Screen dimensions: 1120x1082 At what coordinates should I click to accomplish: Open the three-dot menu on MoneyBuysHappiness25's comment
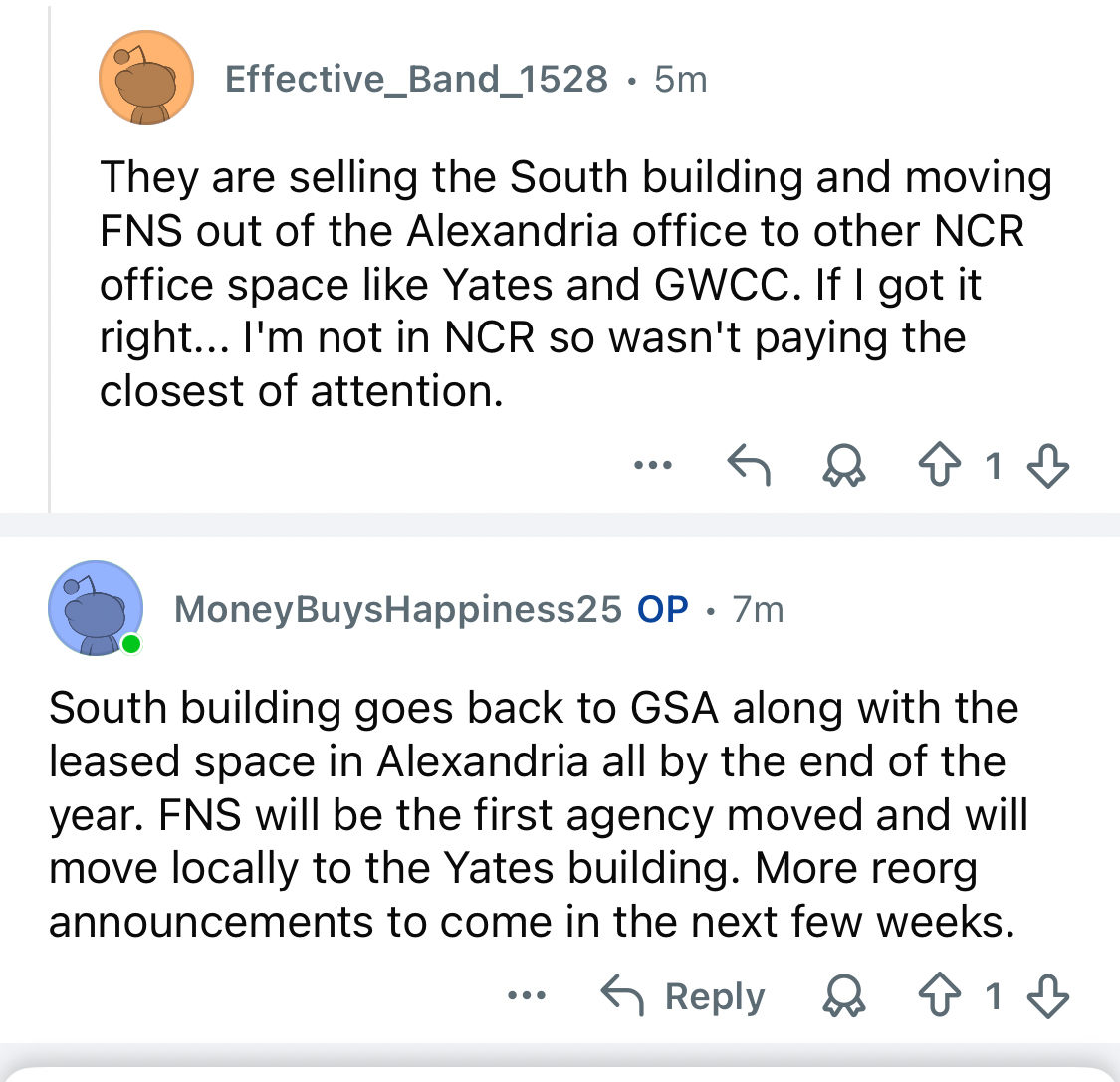tap(526, 995)
